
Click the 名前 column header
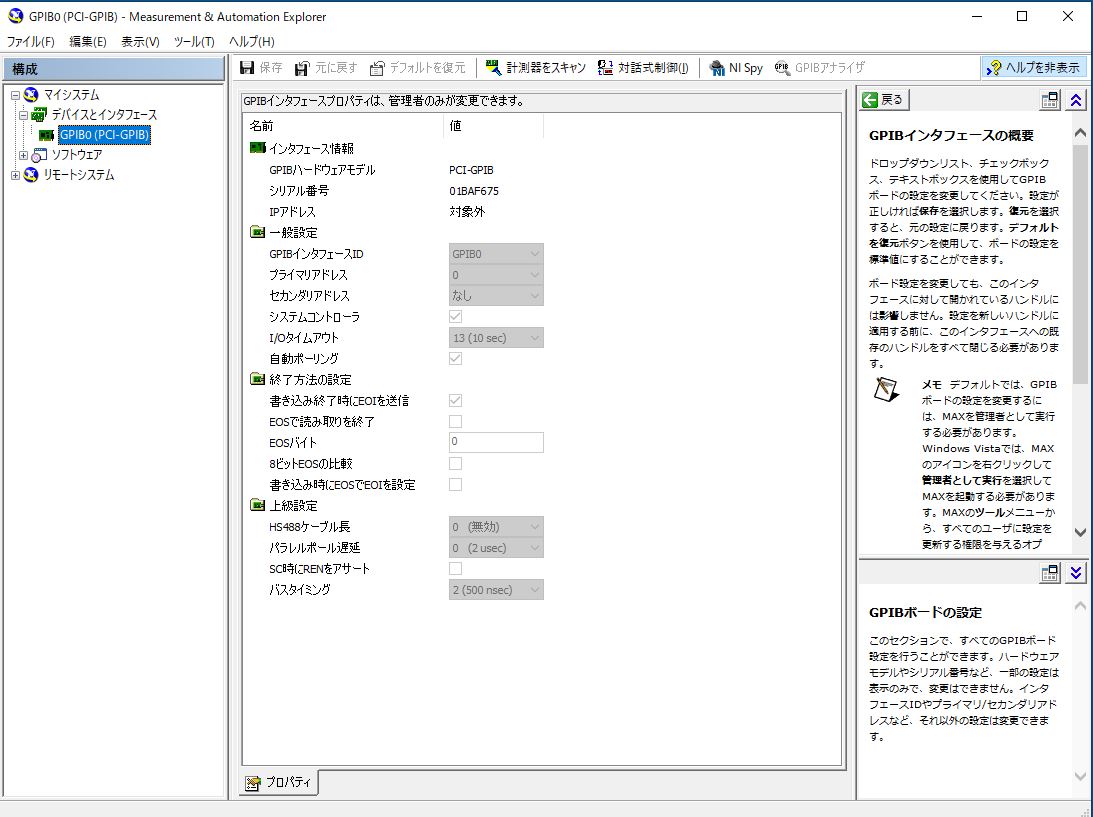[345, 125]
